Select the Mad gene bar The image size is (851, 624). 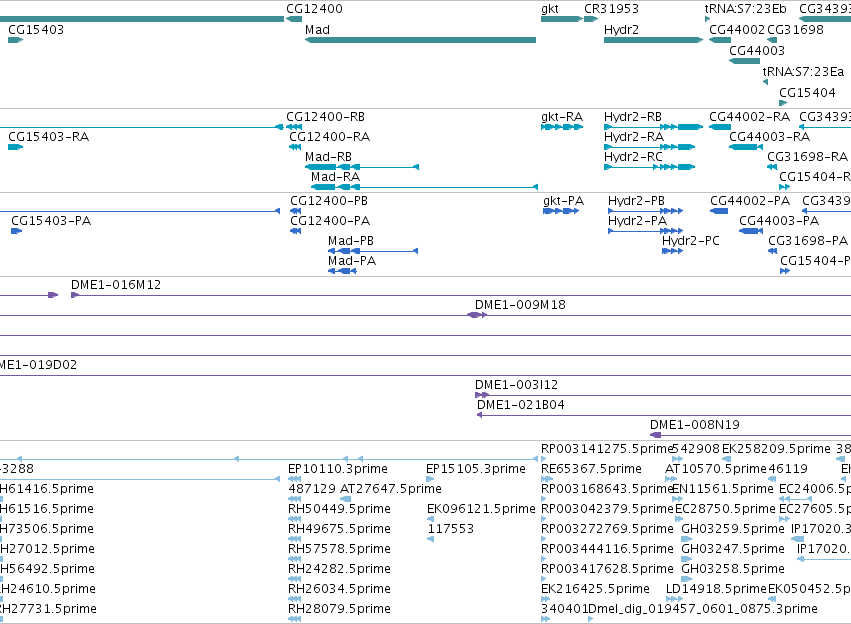pyautogui.click(x=421, y=40)
